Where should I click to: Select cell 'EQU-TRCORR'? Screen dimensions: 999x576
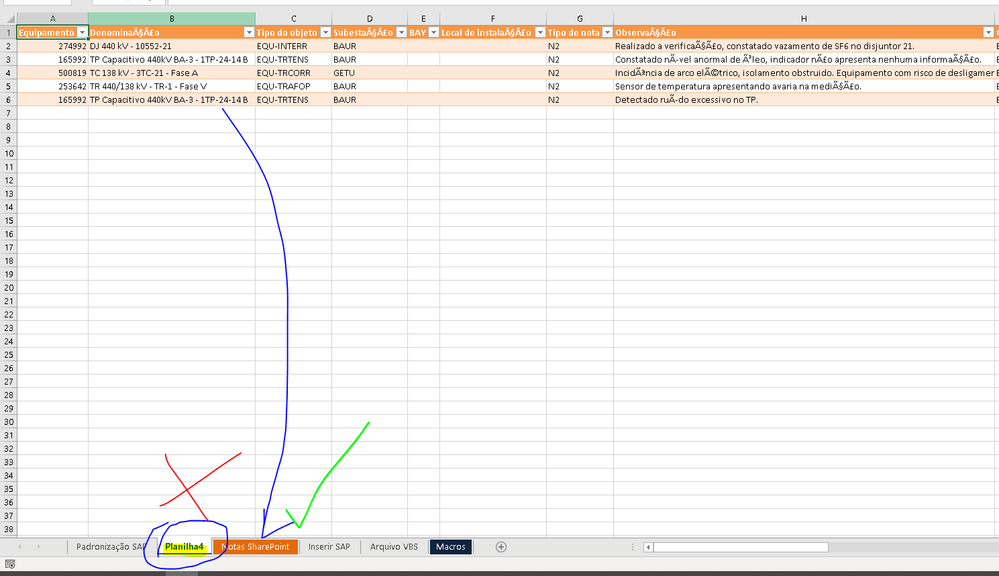point(293,73)
